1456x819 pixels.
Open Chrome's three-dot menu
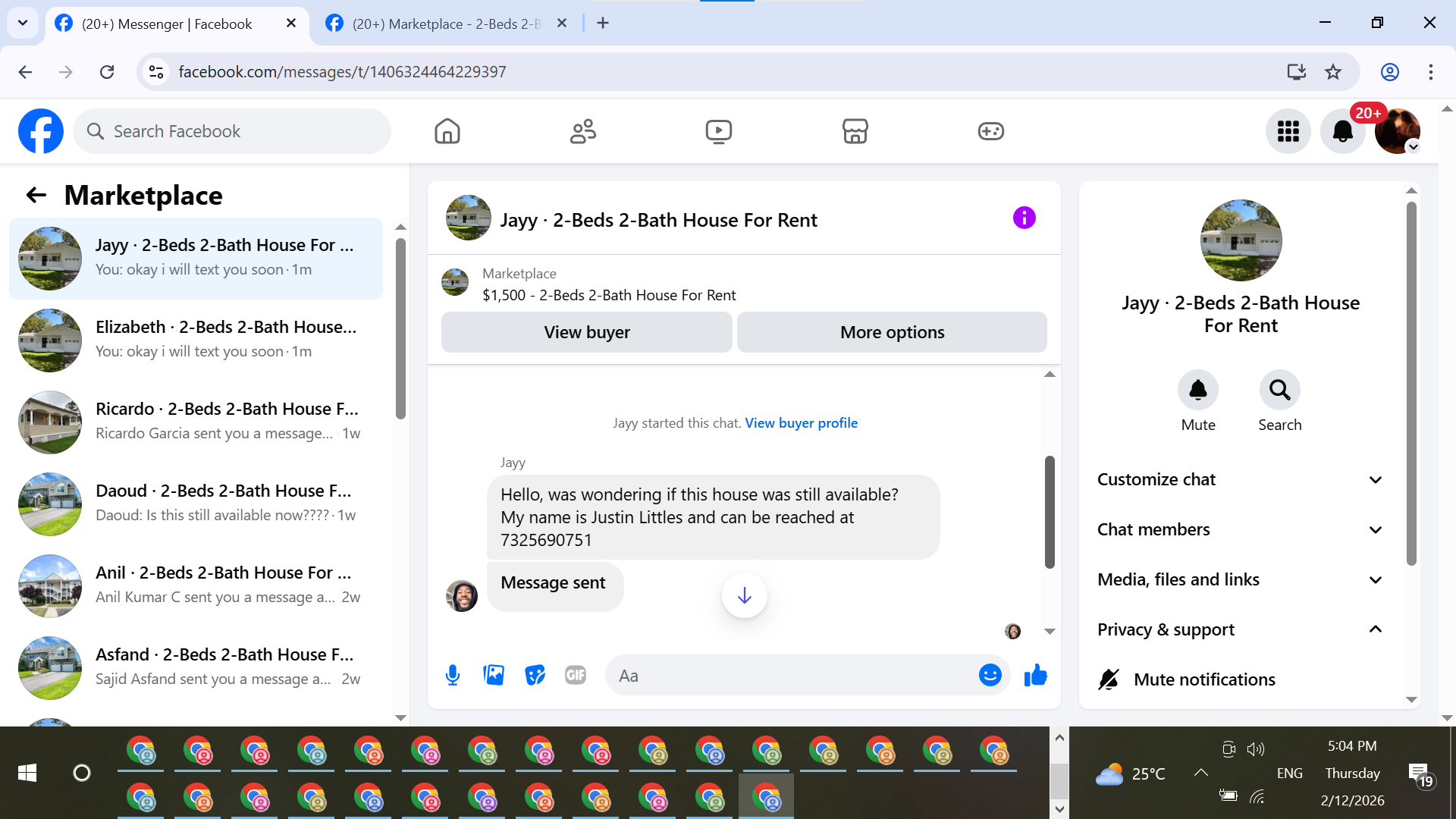1431,72
